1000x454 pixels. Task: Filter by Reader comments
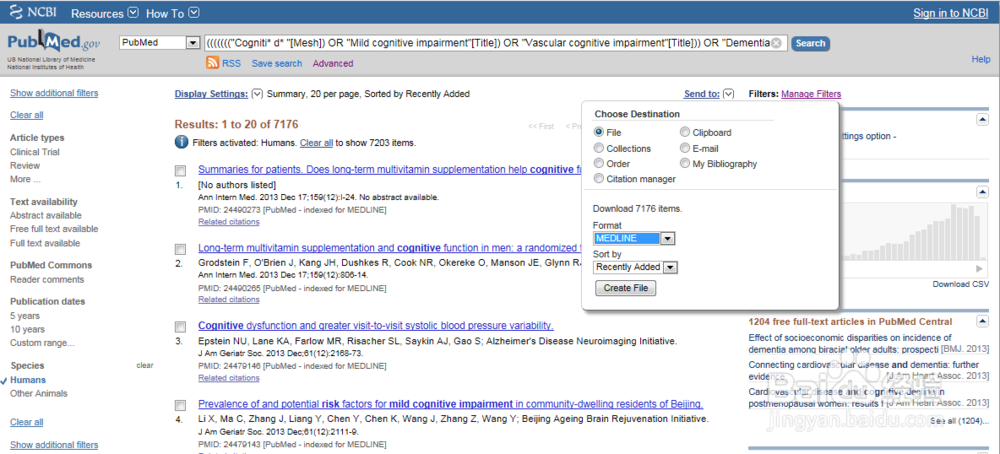47,279
